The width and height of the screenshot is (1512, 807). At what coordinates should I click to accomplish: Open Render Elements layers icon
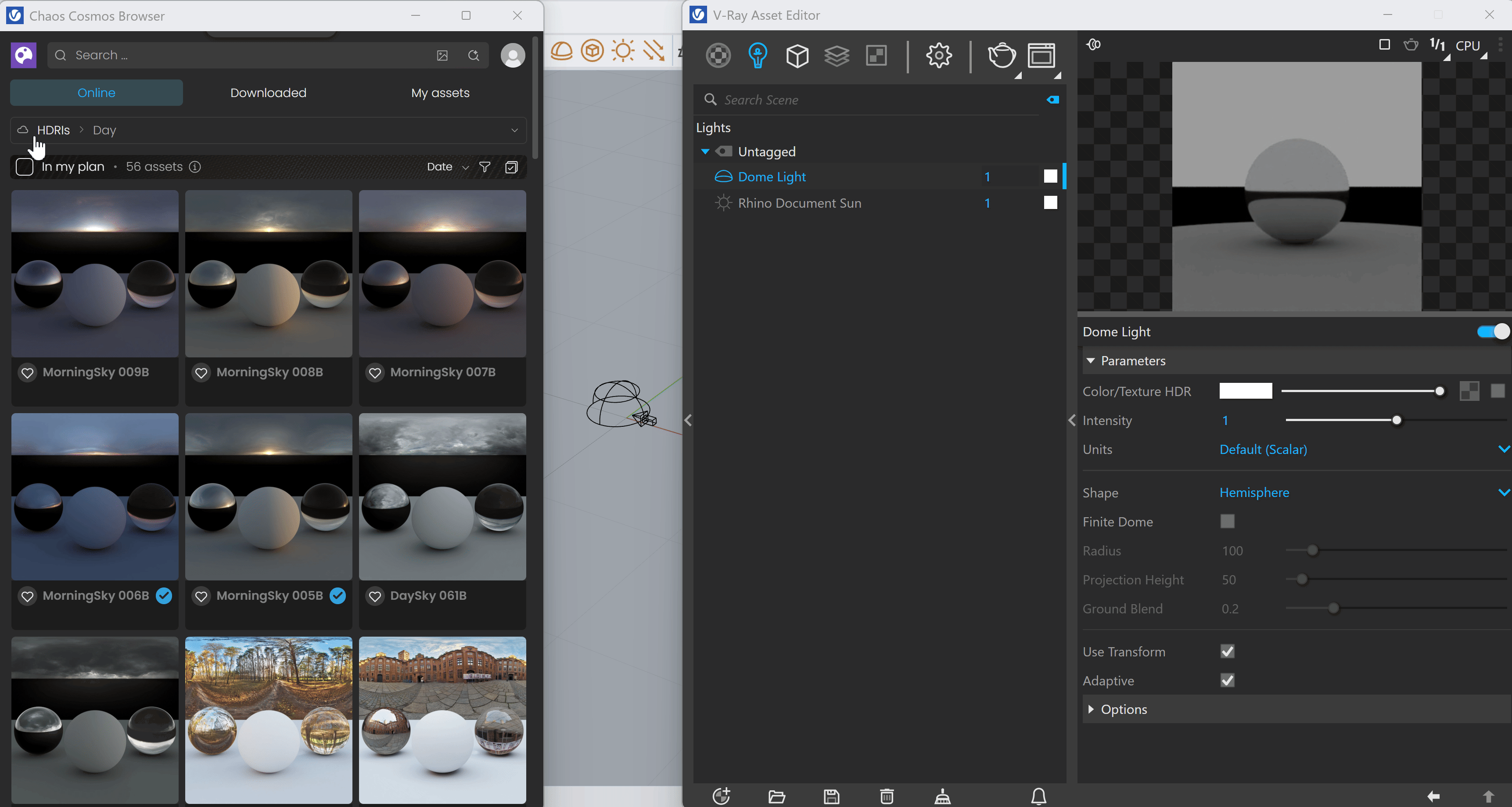(837, 56)
